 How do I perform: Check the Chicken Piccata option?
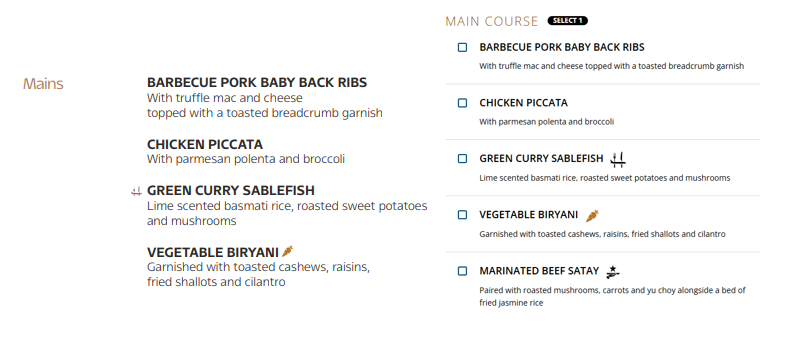pyautogui.click(x=462, y=103)
